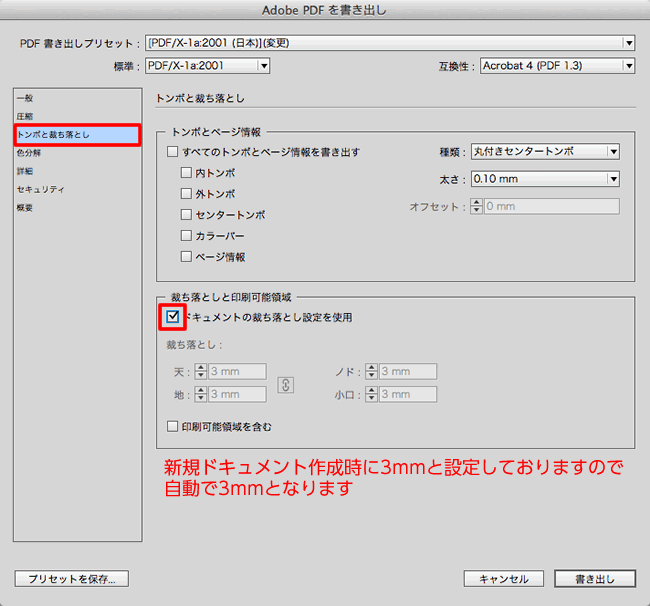Viewport: 650px width, 606px height.
Task: Check the センタートンボ checkbox
Action: tap(186, 215)
